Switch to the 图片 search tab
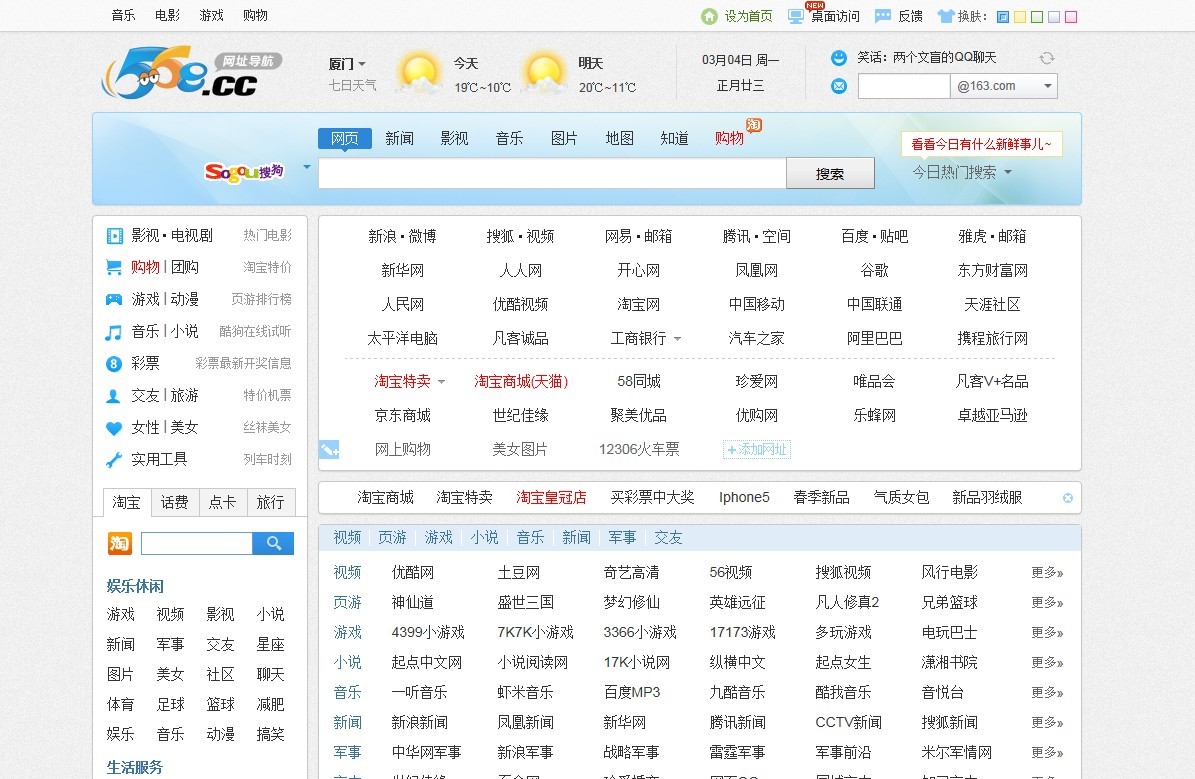 564,138
